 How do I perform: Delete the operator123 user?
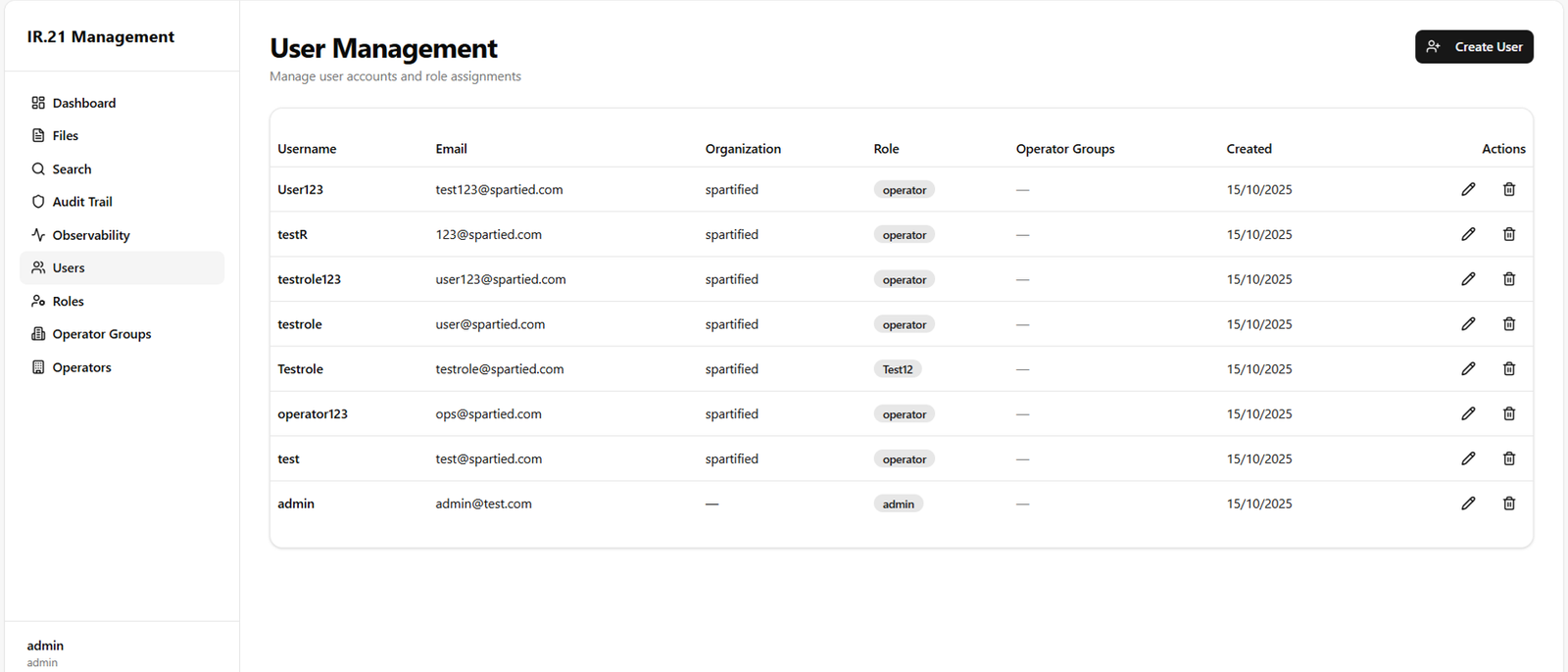pyautogui.click(x=1509, y=413)
